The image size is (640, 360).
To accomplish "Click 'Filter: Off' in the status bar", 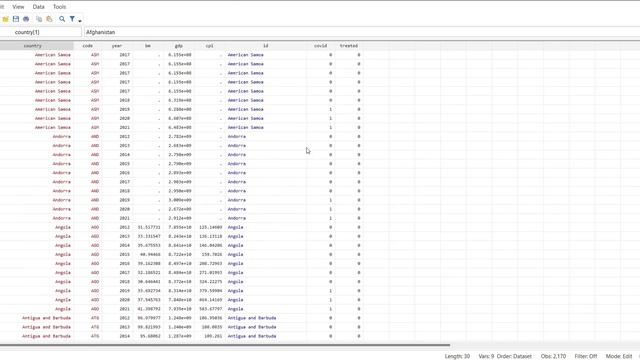I will click(586, 356).
